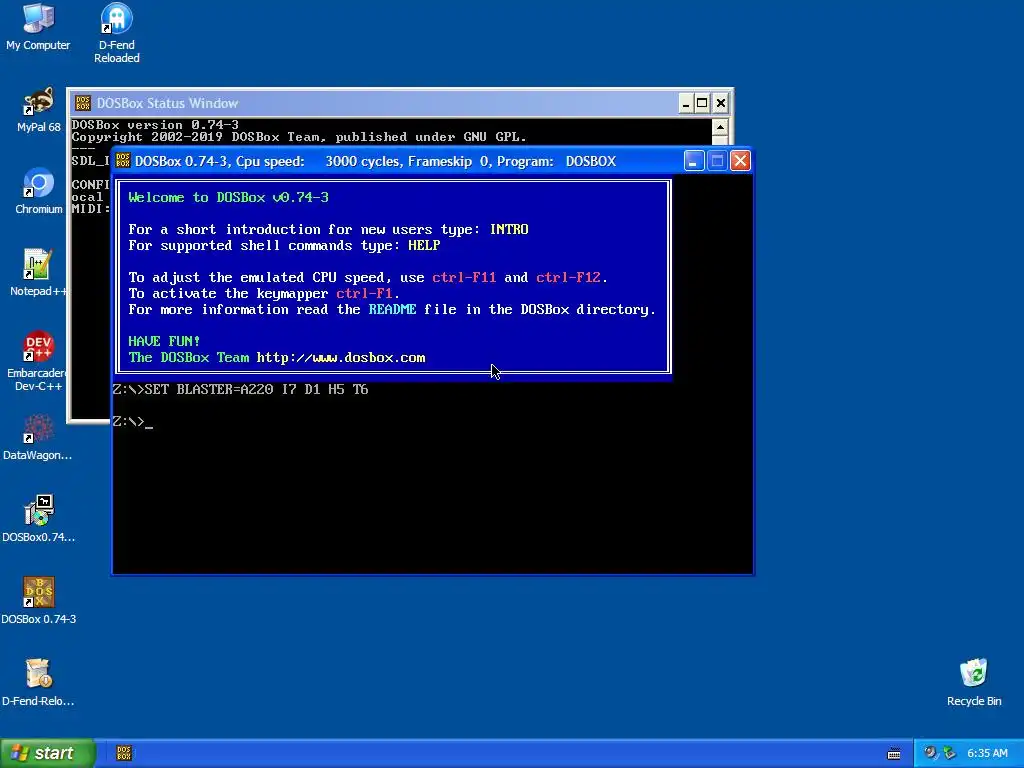The image size is (1024, 768).
Task: Click the cyan README text
Action: [392, 310]
